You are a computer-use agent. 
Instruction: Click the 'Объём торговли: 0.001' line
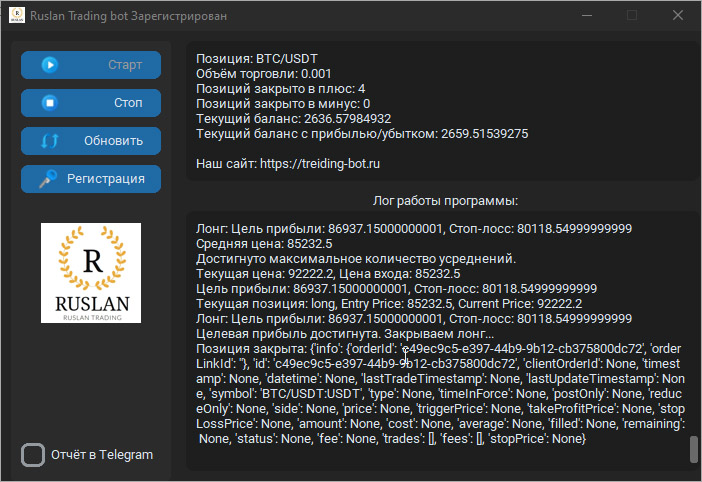click(x=264, y=74)
